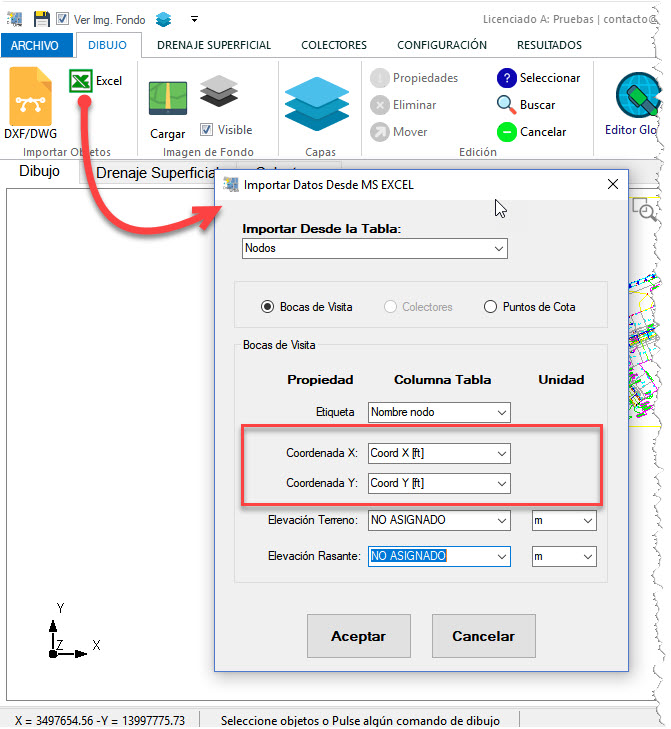Click the Aceptar button
Viewport: 671px width, 729px height.
tap(357, 636)
